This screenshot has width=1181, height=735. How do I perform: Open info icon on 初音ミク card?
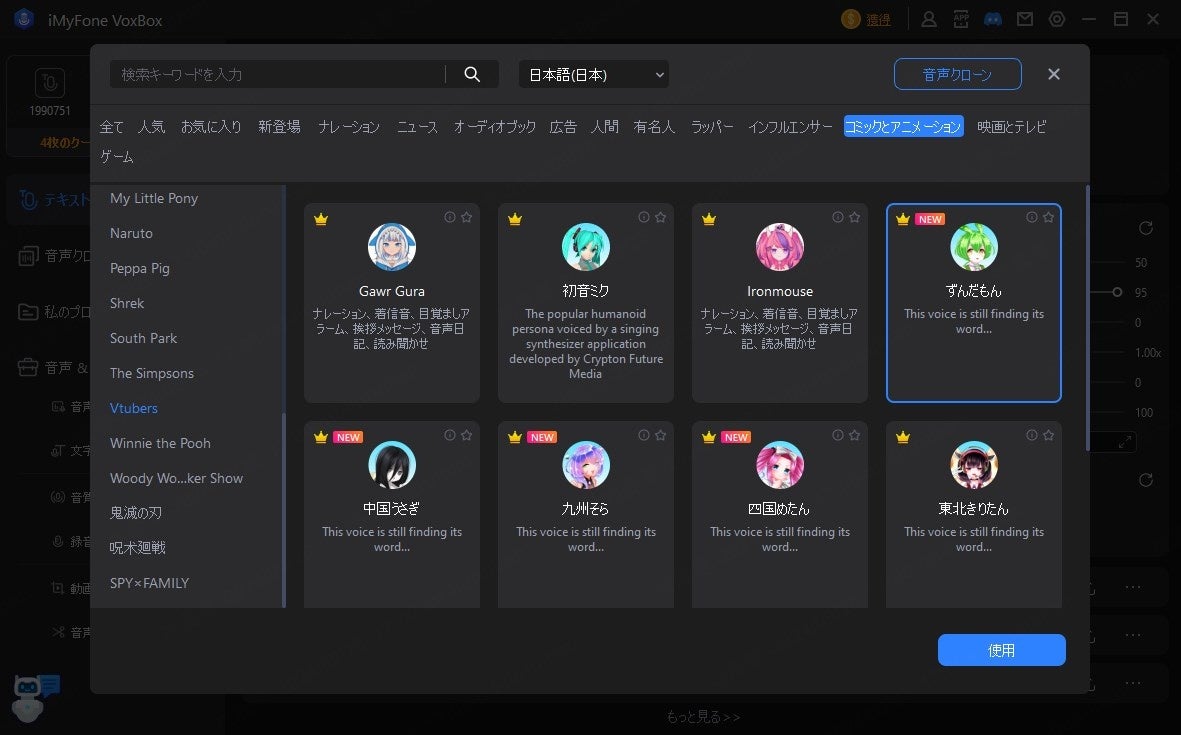coord(644,217)
